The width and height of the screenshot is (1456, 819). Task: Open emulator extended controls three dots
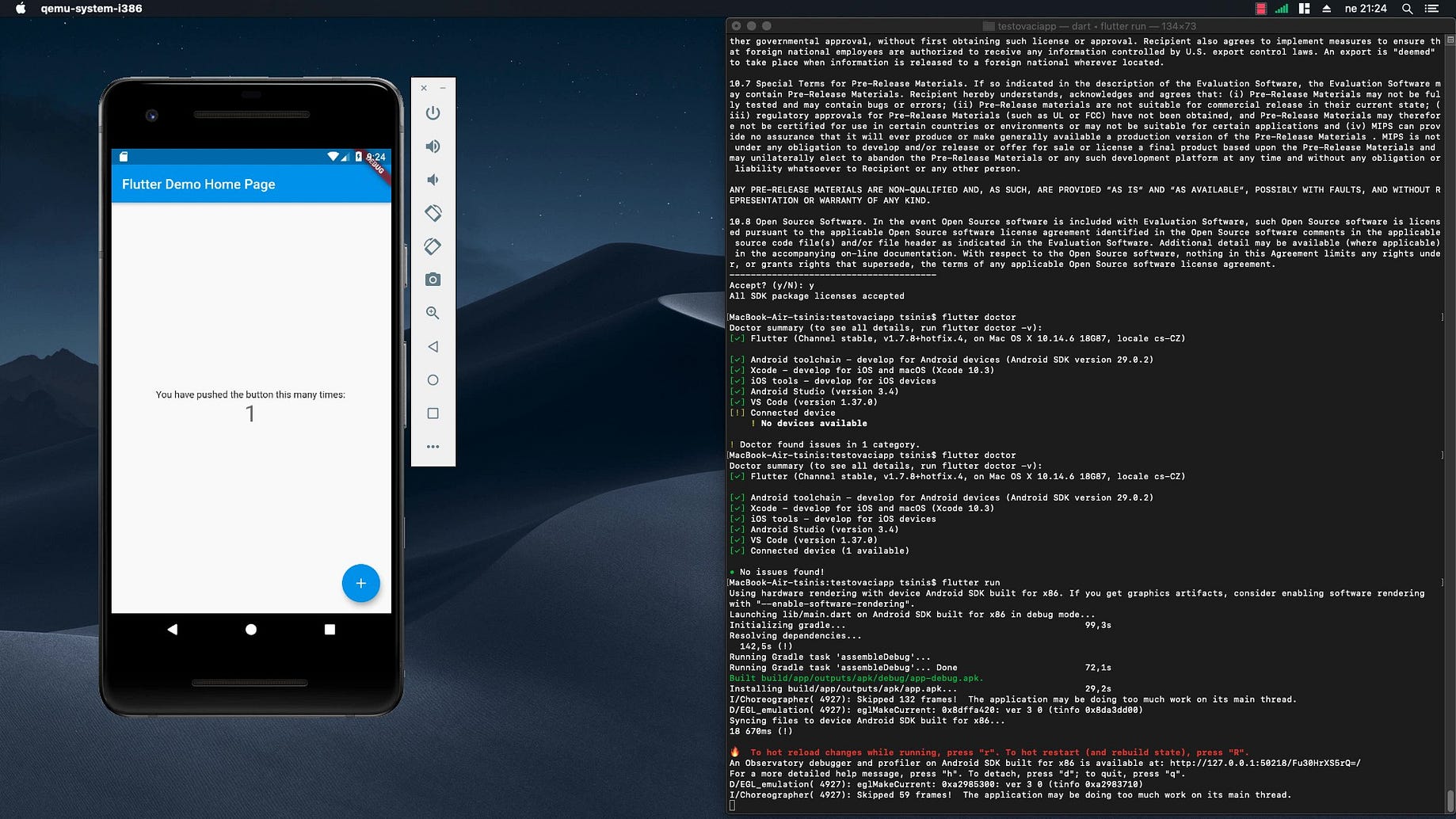tap(433, 447)
